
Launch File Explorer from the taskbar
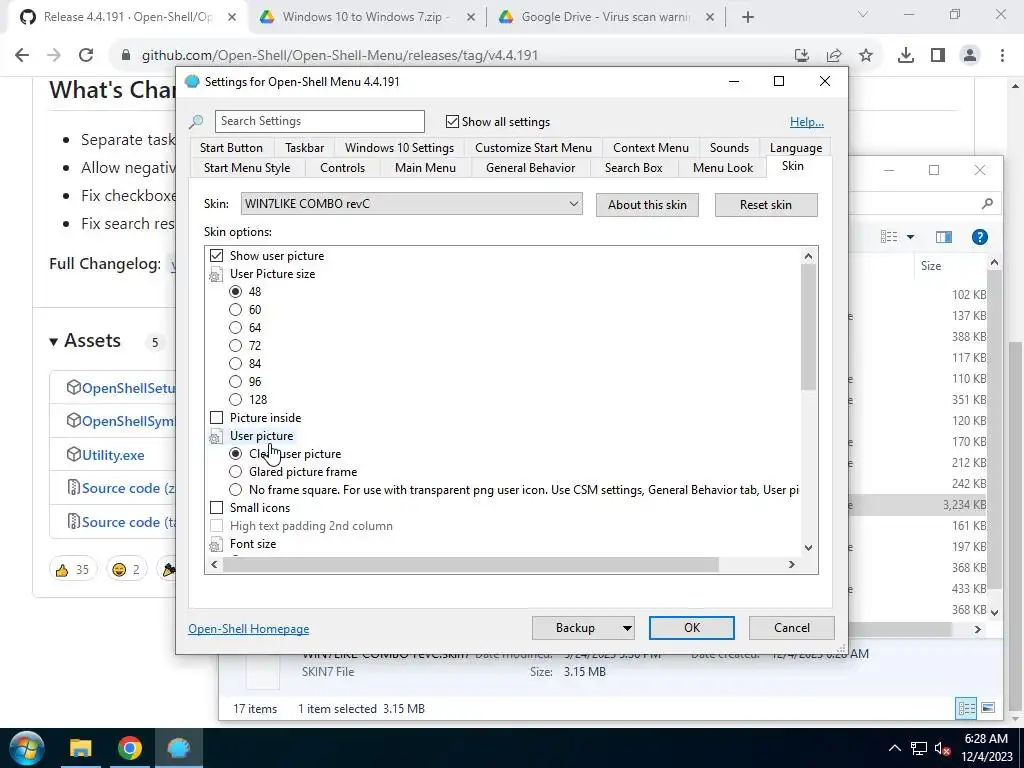pos(81,748)
